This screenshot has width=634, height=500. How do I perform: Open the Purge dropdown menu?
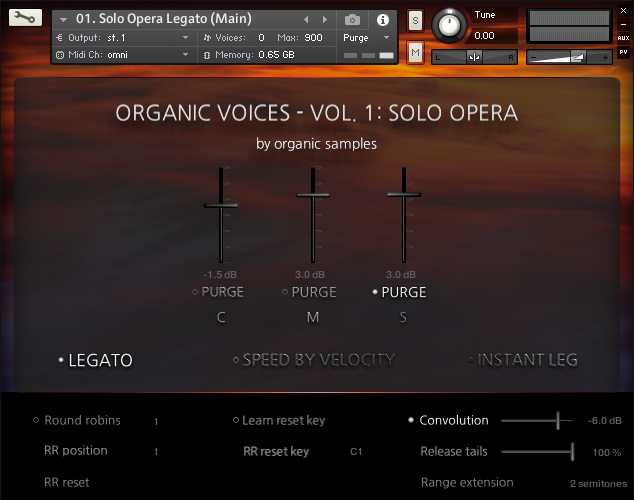coord(366,38)
